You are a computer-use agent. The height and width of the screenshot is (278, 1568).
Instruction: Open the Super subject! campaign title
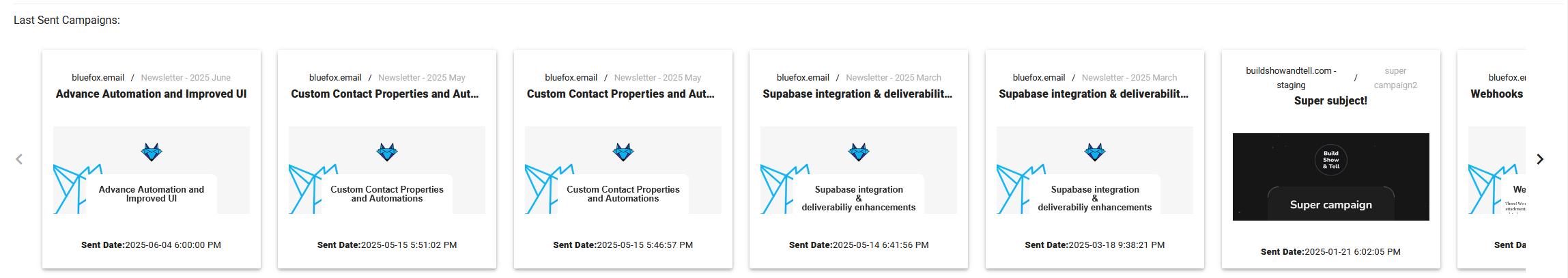pyautogui.click(x=1330, y=100)
